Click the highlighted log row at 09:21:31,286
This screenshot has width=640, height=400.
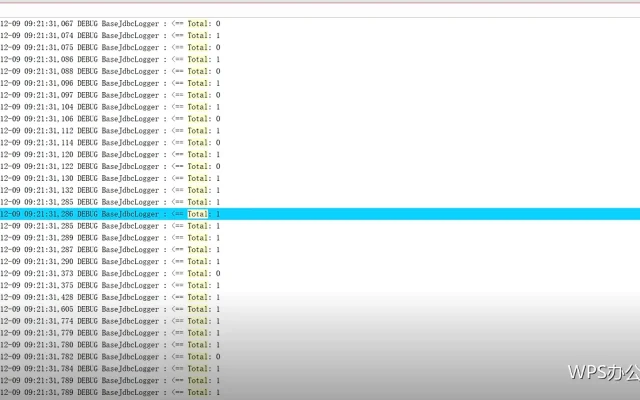[x=320, y=214]
